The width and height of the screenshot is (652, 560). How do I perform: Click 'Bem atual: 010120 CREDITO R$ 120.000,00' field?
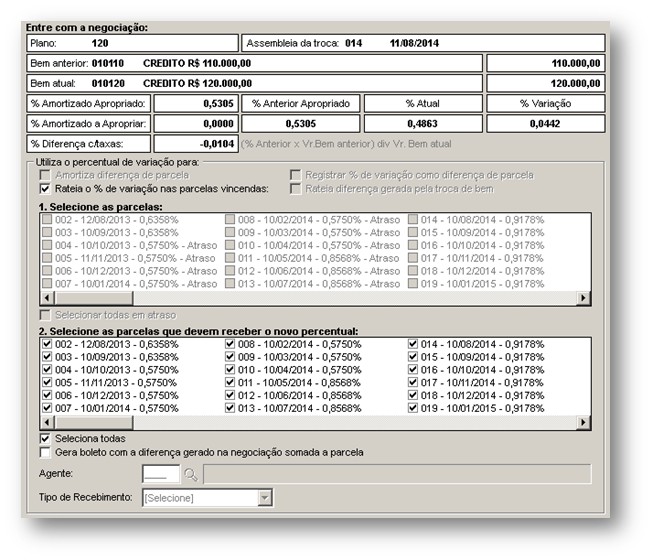click(254, 84)
